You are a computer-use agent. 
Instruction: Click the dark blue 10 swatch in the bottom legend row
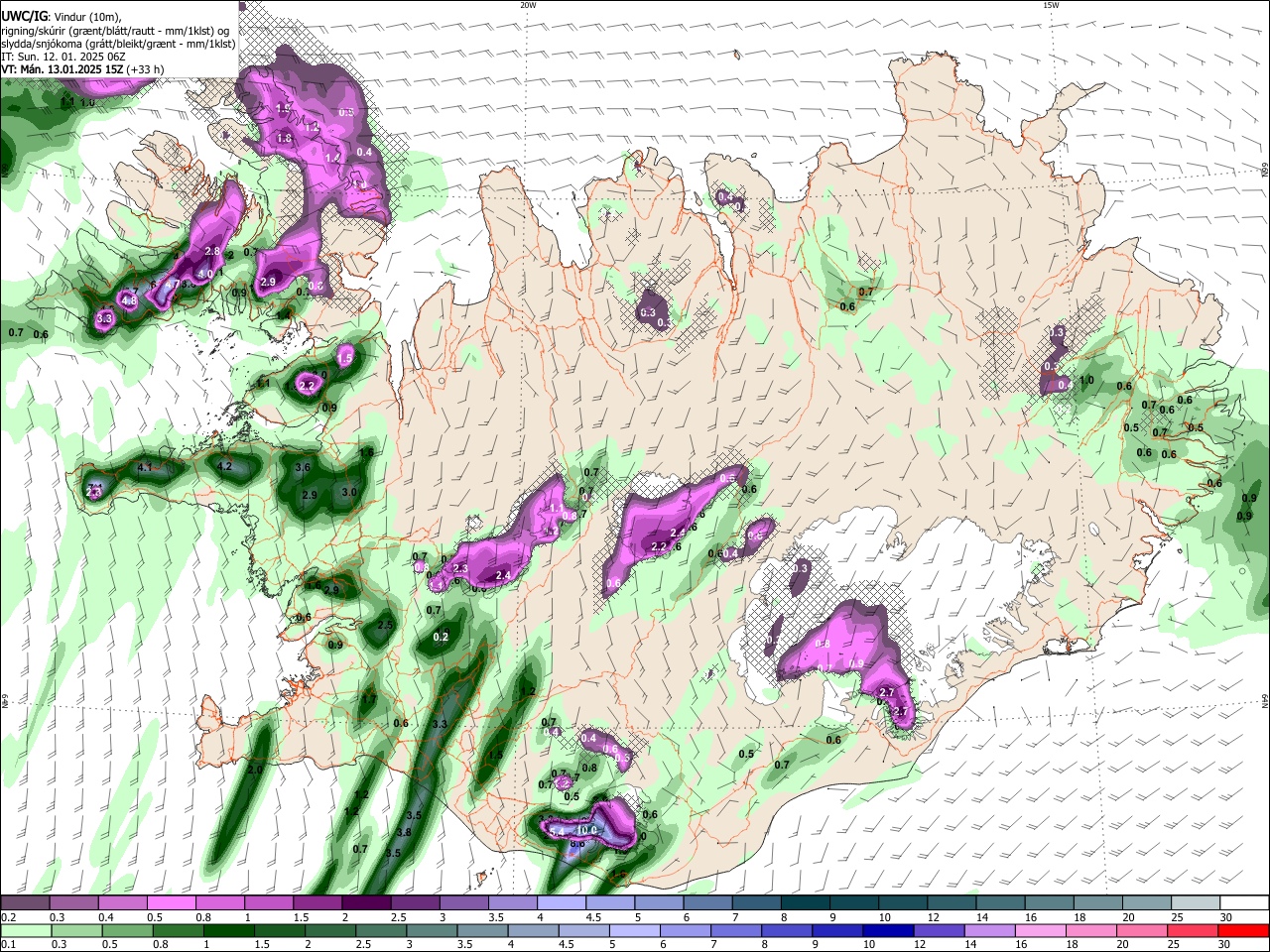click(x=889, y=930)
